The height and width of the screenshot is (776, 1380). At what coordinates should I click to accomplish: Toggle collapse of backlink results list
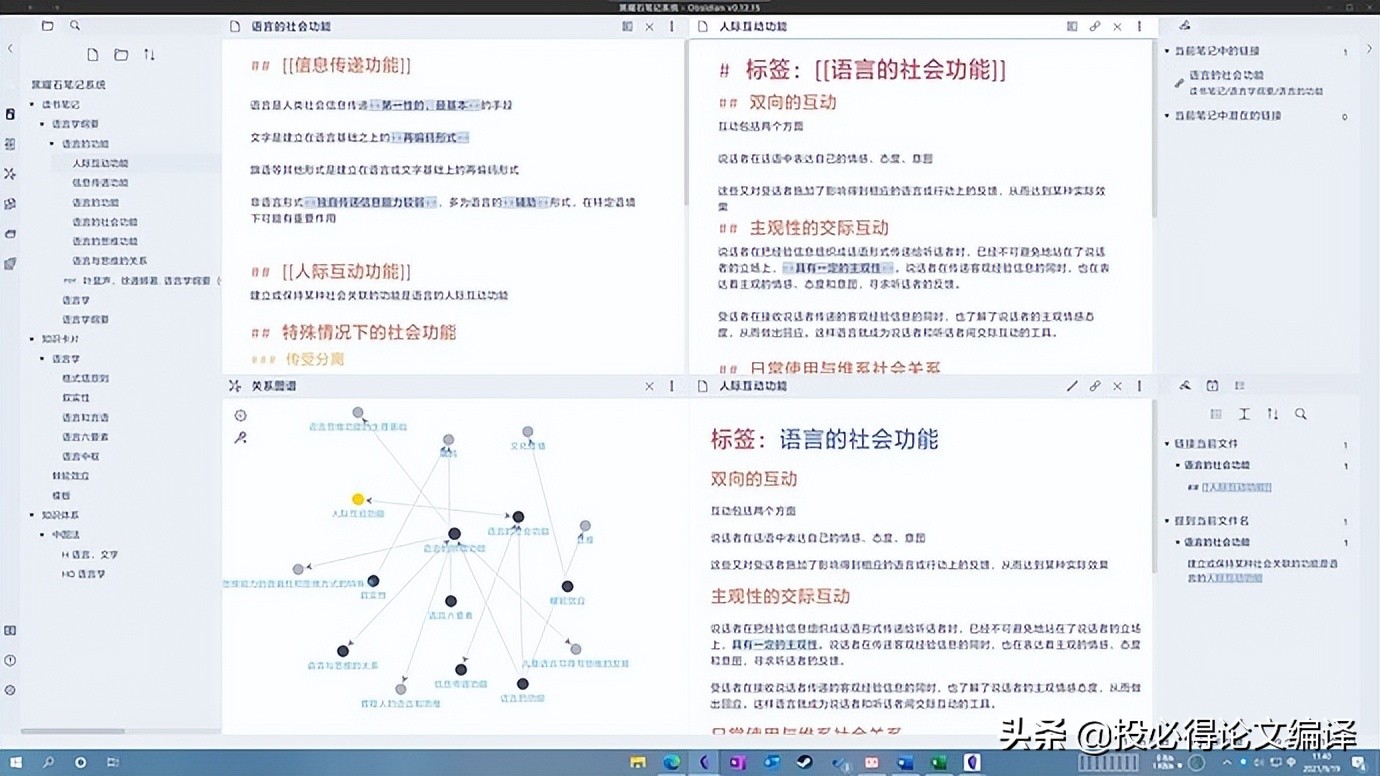[x=1216, y=413]
